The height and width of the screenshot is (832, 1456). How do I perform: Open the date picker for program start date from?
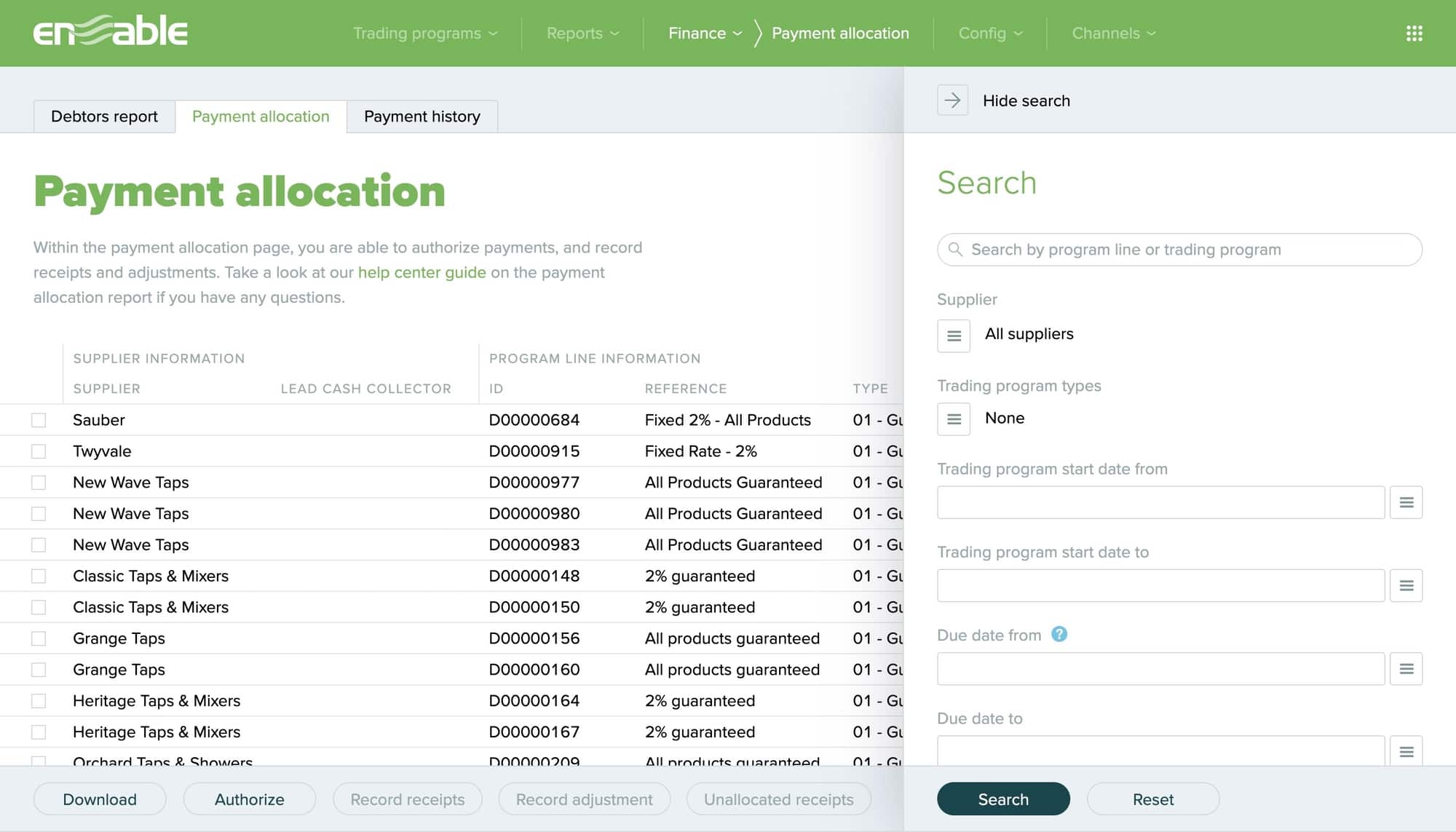(x=1406, y=502)
